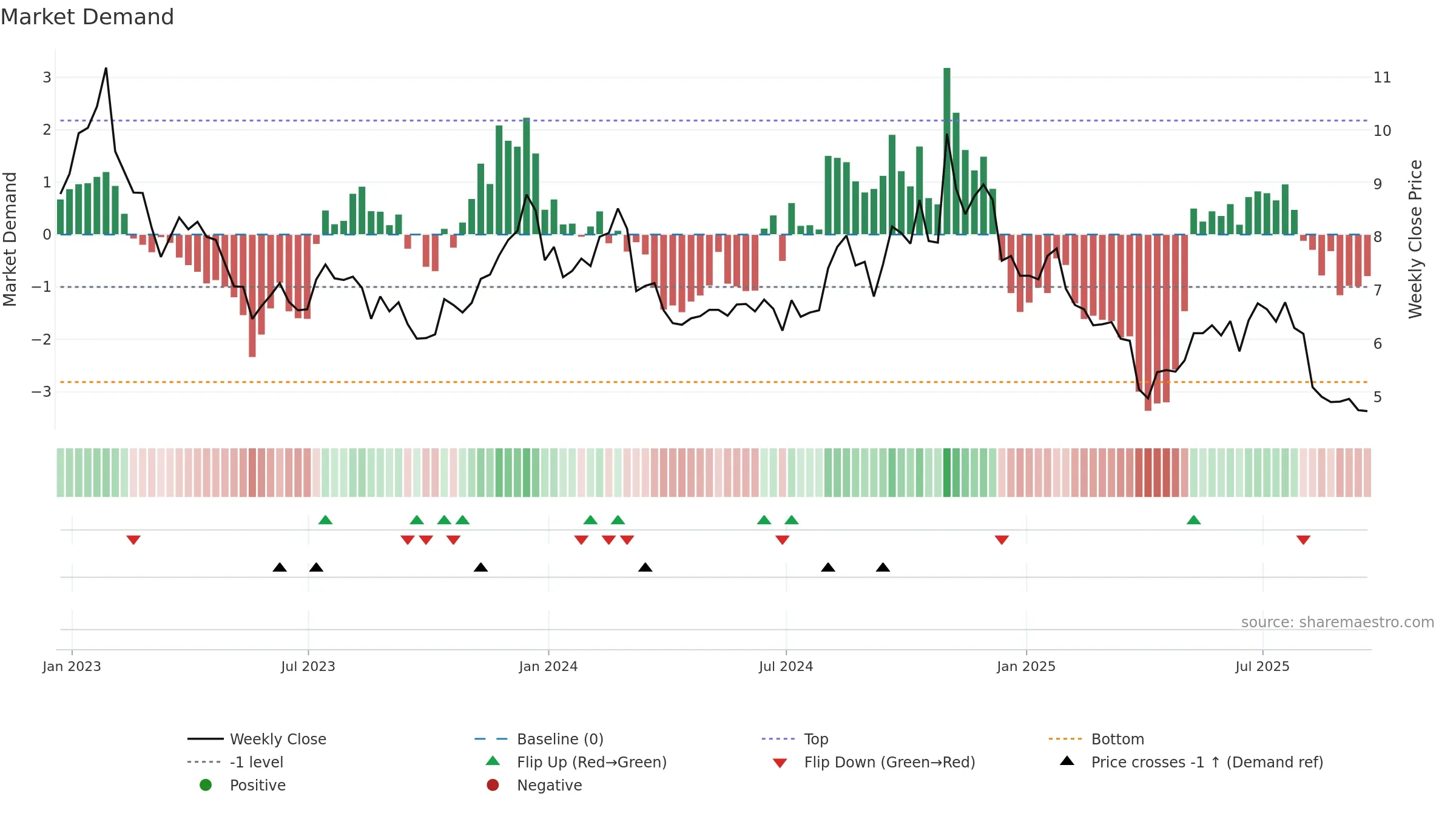Viewport: 1456px width, 819px height.
Task: Click the green Flip Up triangle in legend
Action: point(493,761)
